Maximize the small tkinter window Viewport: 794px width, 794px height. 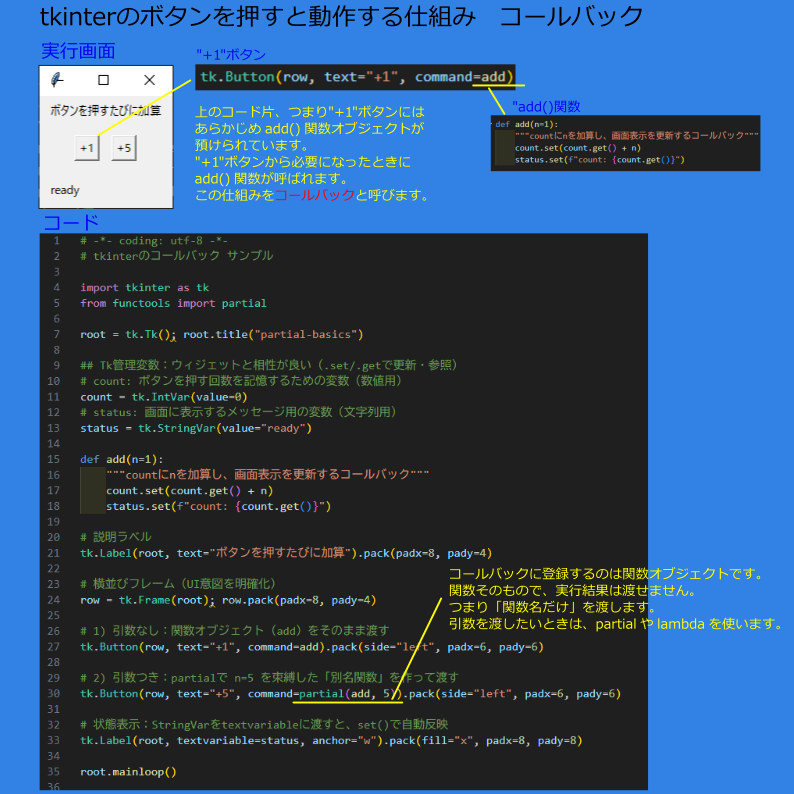pyautogui.click(x=103, y=80)
